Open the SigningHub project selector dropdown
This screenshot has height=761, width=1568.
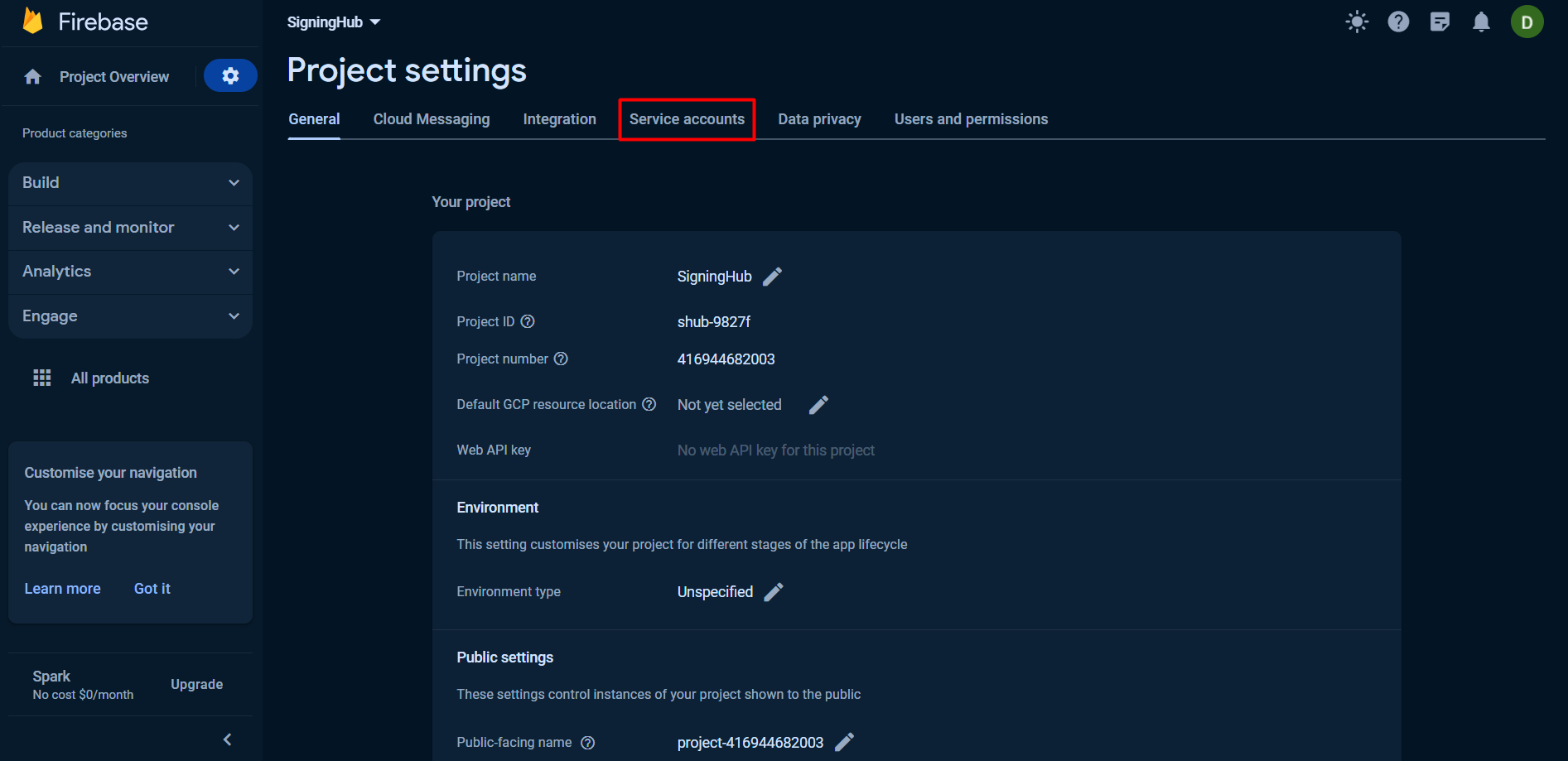(333, 22)
